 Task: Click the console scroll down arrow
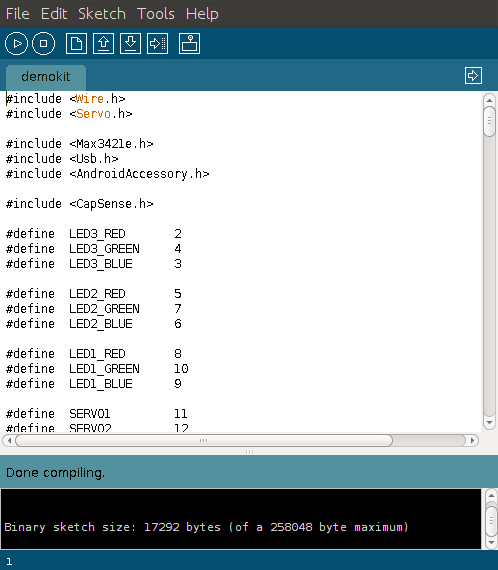coord(491,543)
